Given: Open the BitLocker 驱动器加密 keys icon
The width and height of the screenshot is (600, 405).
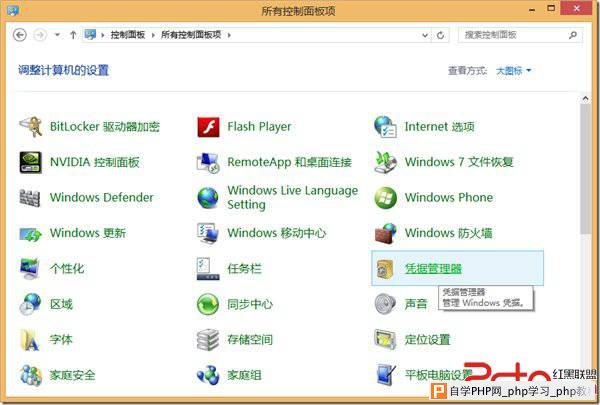Looking at the screenshot, I should pyautogui.click(x=31, y=127).
